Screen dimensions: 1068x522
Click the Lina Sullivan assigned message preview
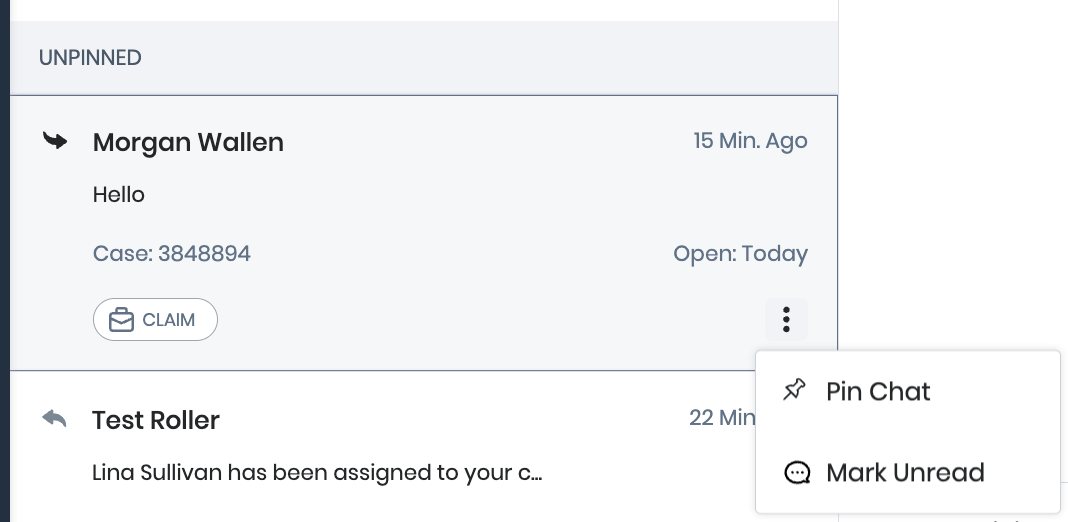point(317,472)
